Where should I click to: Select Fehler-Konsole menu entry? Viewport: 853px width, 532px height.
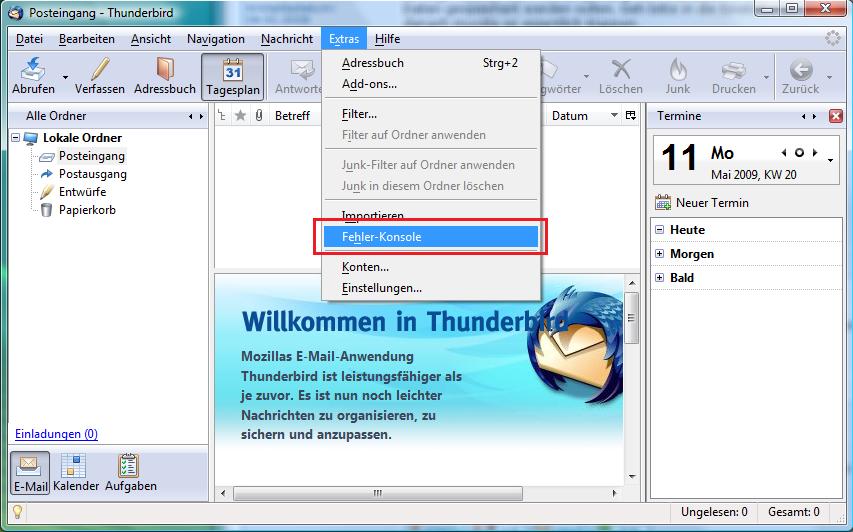click(430, 237)
